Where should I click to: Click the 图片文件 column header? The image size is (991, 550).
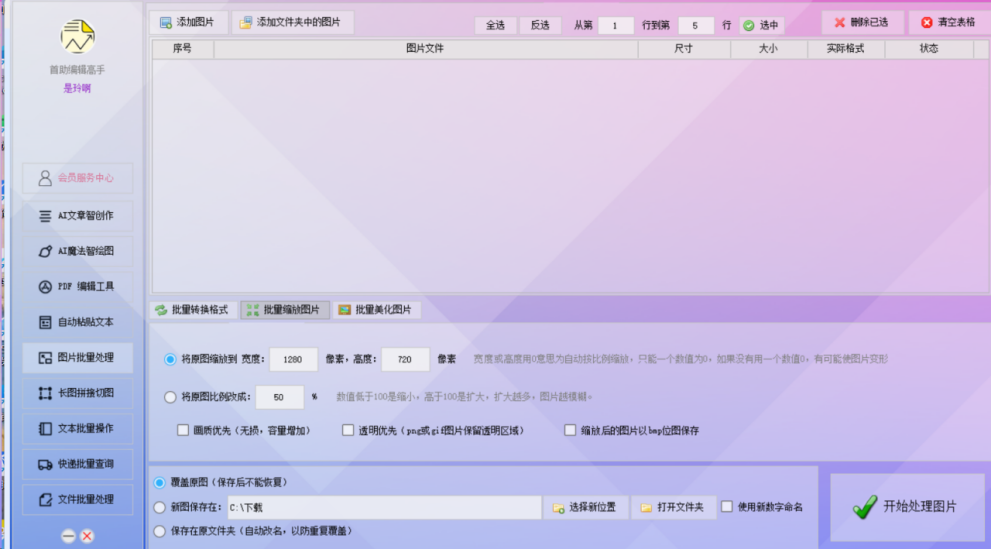click(x=425, y=49)
